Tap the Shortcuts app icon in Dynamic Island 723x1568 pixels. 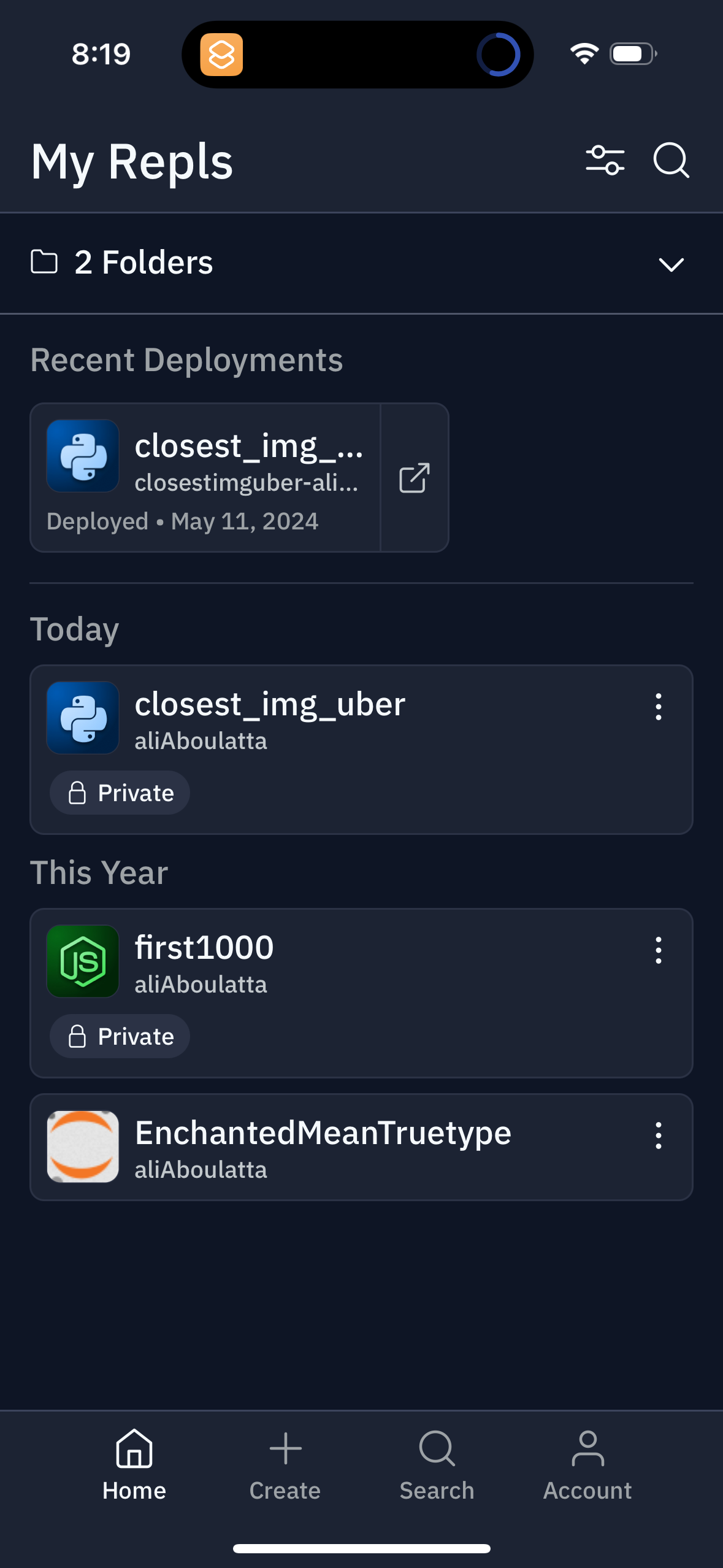click(x=221, y=55)
